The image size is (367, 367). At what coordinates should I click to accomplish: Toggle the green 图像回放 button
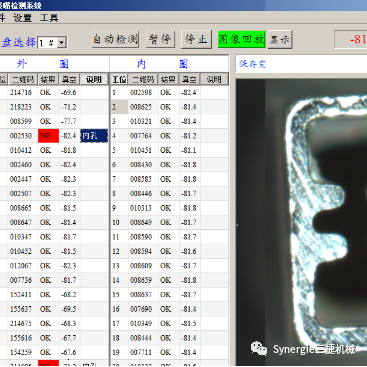[x=241, y=39]
